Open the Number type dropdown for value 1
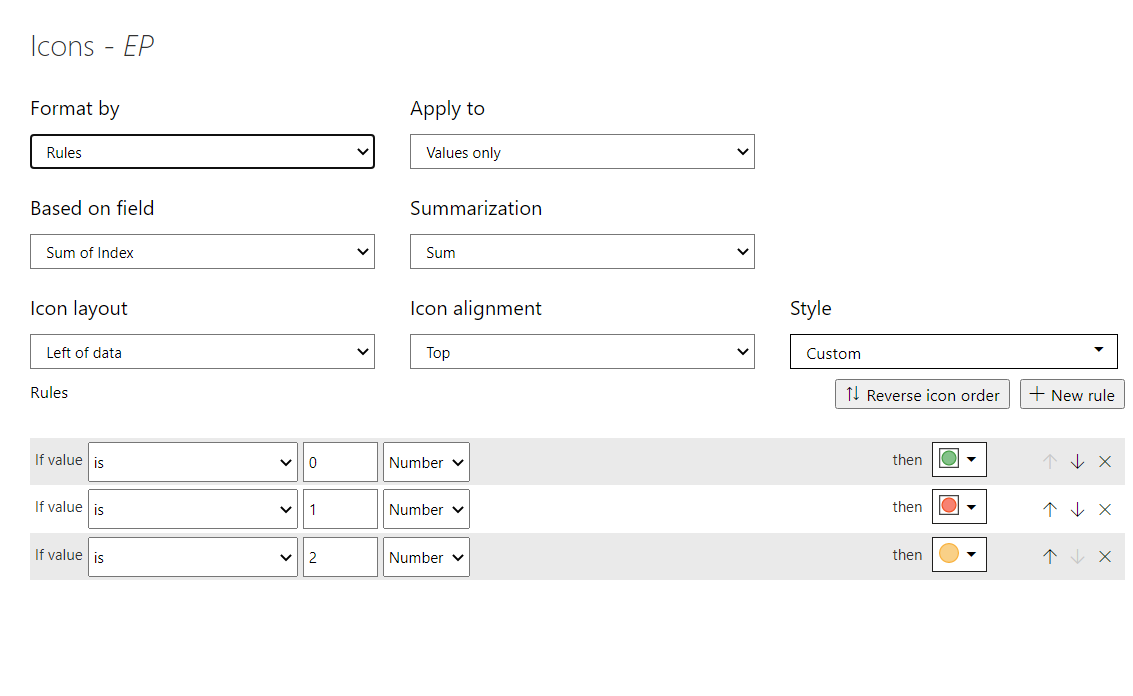Viewport: 1133px width, 696px height. coord(426,510)
